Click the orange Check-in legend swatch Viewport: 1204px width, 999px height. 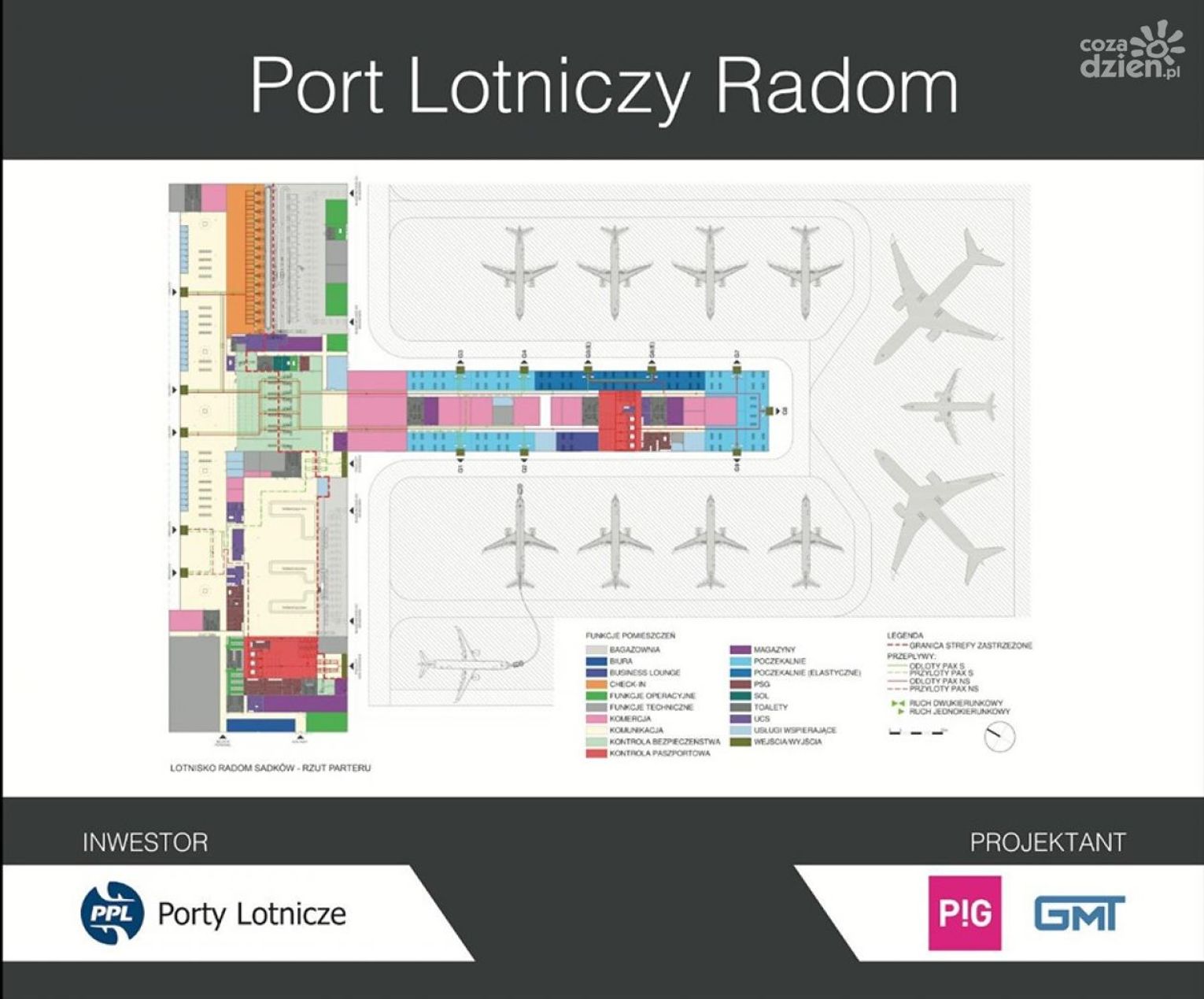click(x=596, y=684)
